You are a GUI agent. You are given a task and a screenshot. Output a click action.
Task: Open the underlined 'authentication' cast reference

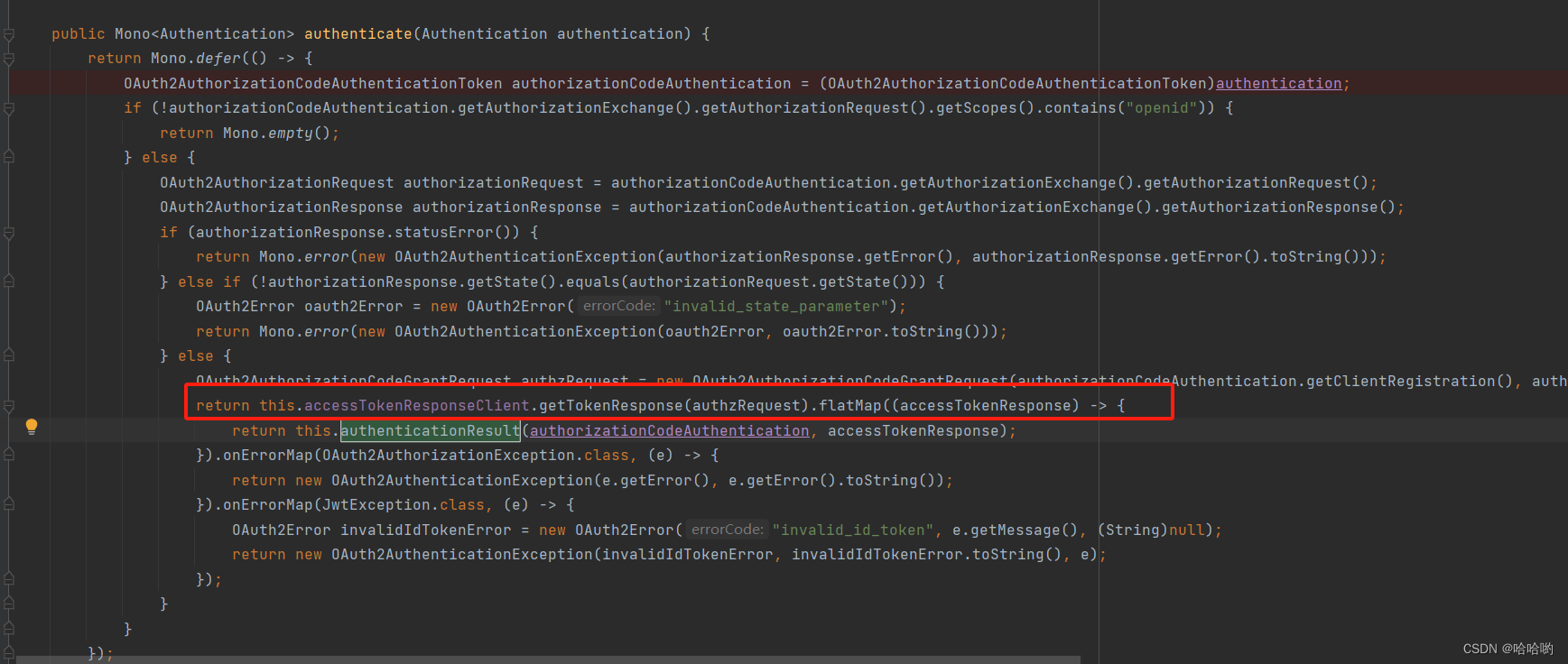[x=1278, y=84]
